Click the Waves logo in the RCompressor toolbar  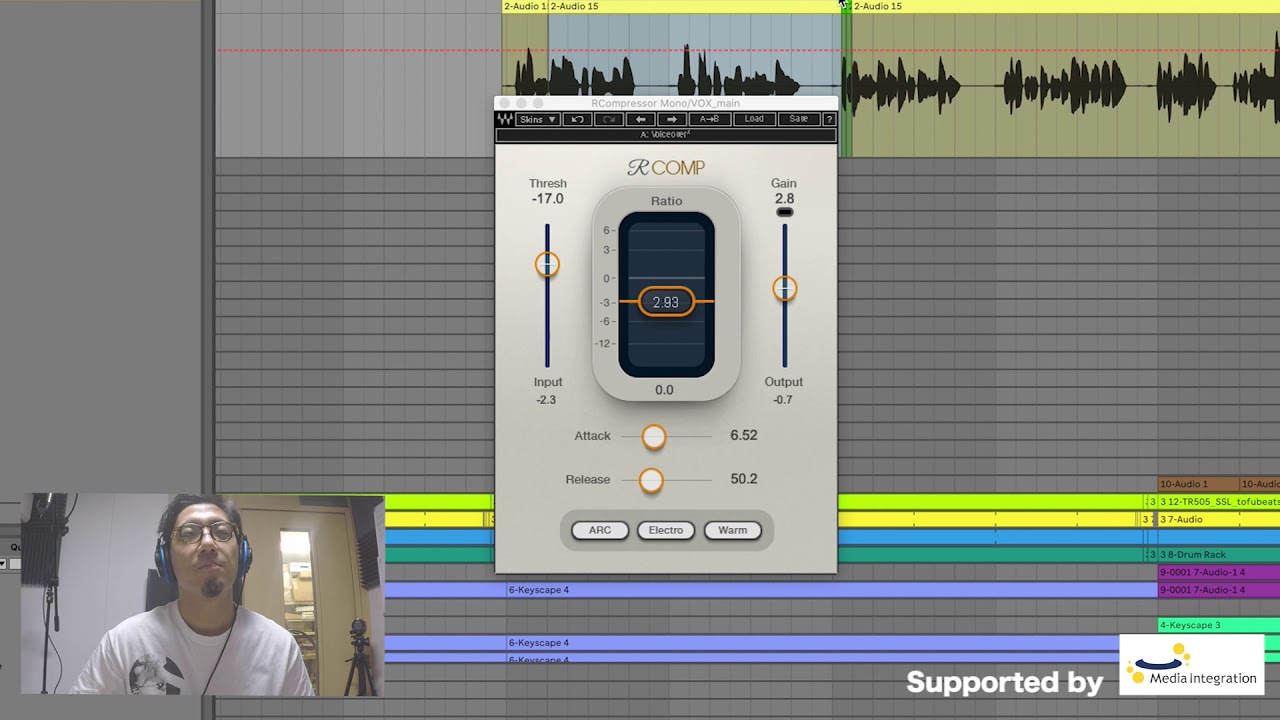point(505,119)
